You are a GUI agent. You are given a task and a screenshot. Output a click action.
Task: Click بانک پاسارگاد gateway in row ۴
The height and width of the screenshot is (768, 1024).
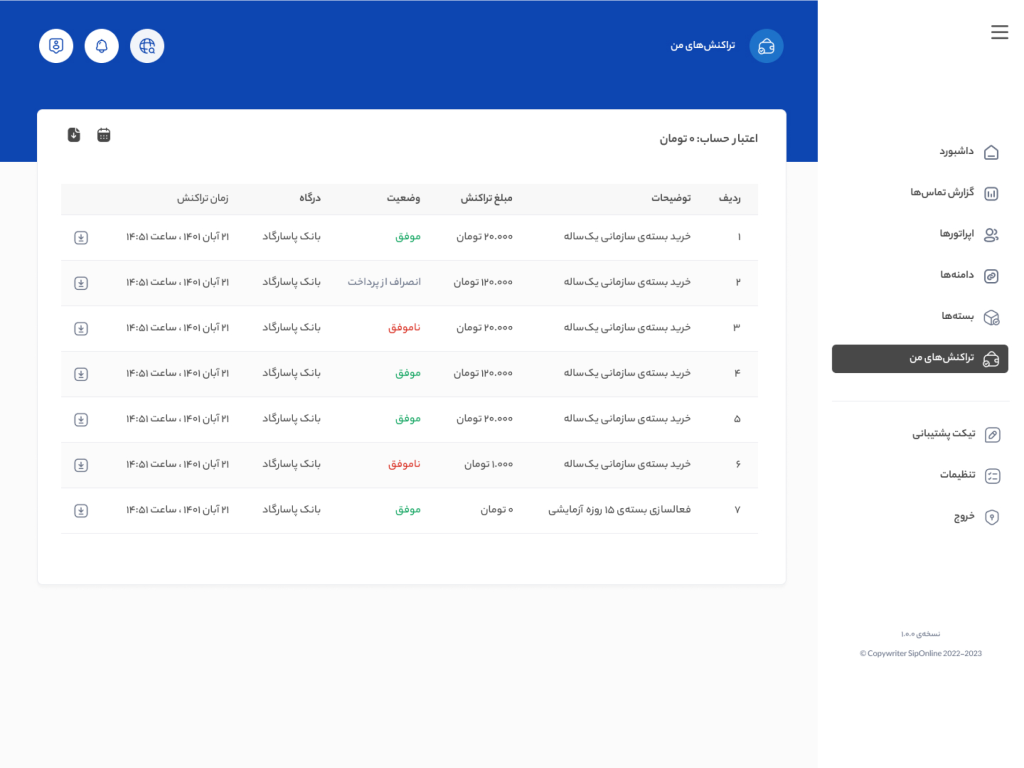(x=291, y=374)
